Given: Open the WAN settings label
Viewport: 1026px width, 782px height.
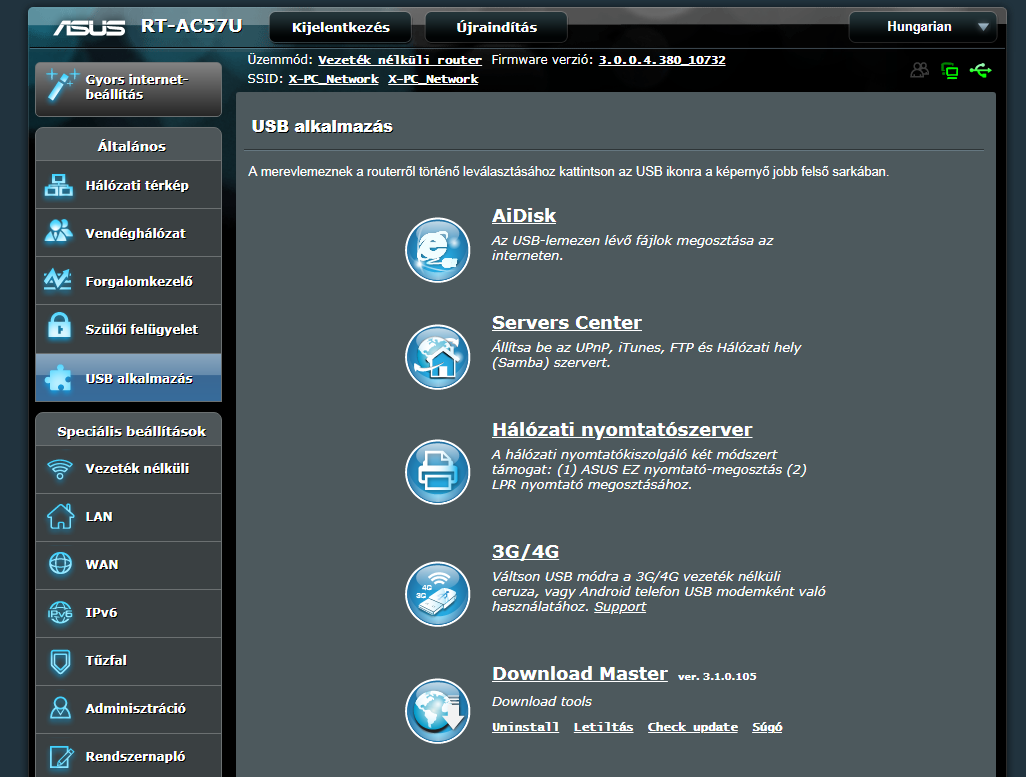Looking at the screenshot, I should coord(102,564).
